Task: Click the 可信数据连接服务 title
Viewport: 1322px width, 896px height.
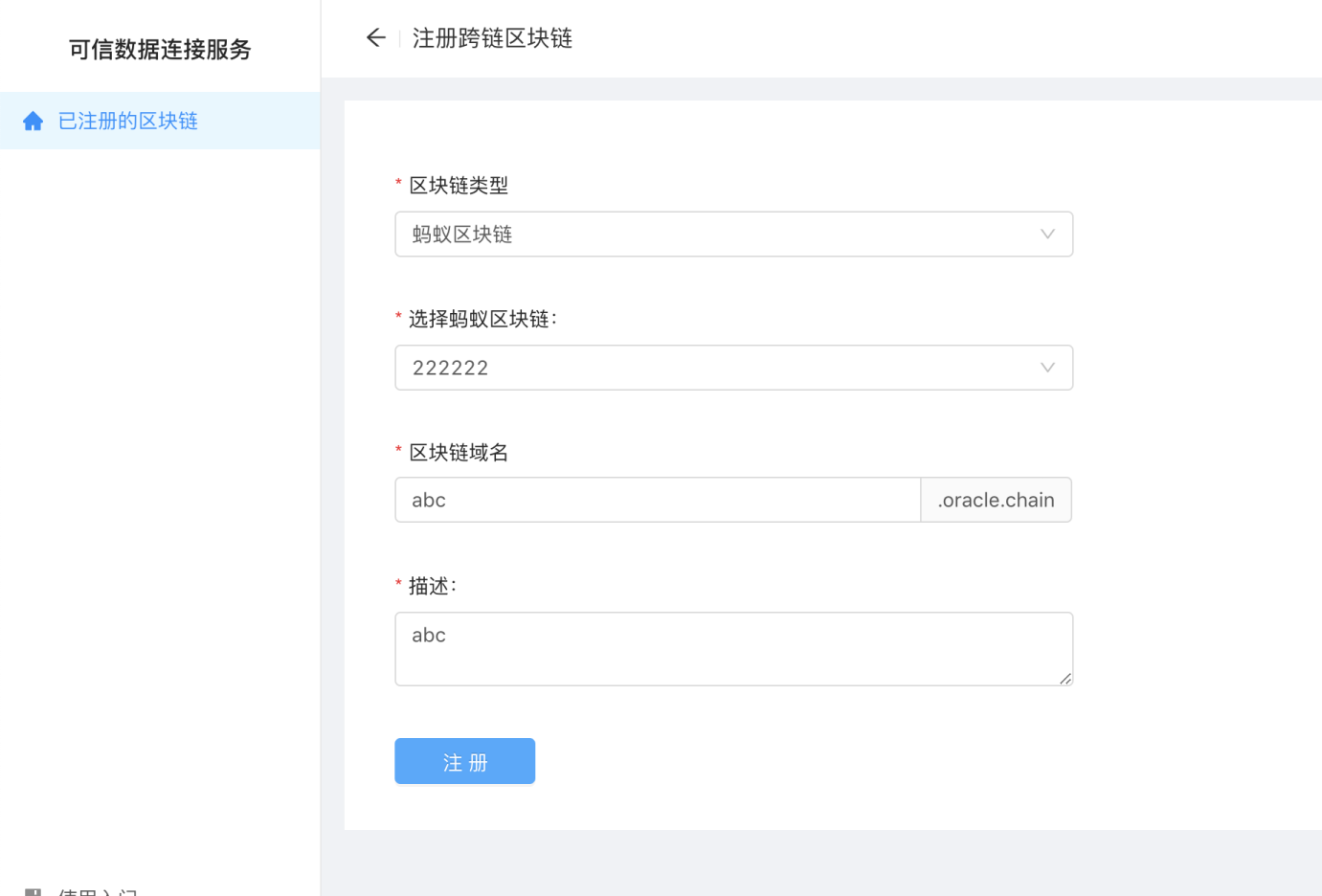Action: click(160, 50)
